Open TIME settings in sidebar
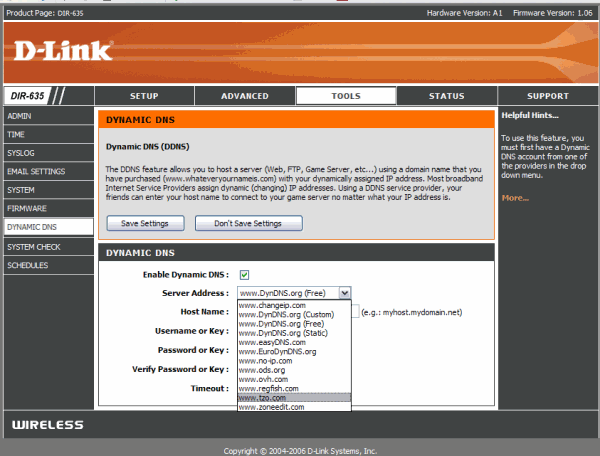This screenshot has height=456, width=600. coord(49,134)
